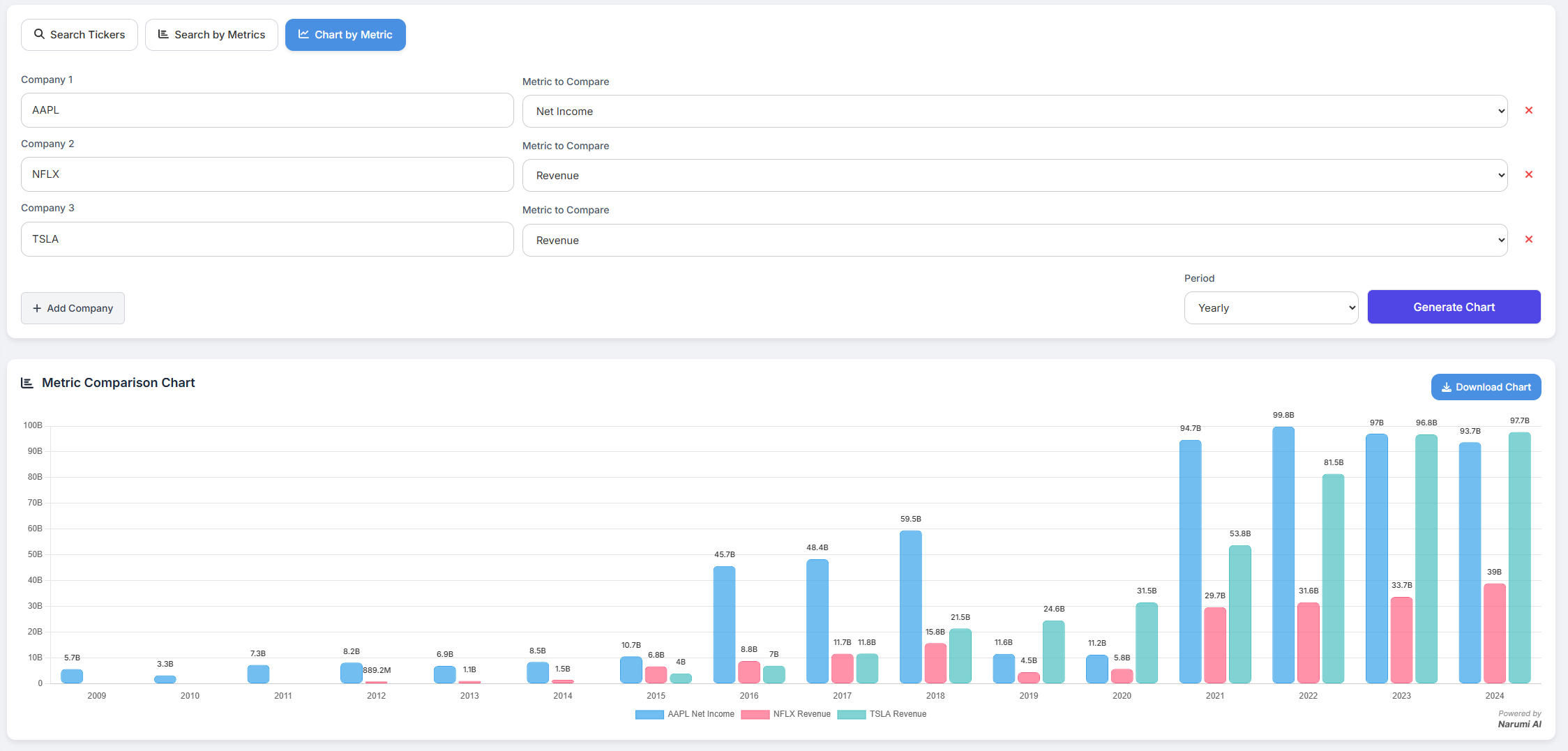Image resolution: width=1568 pixels, height=751 pixels.
Task: Click the search magnifier icon in Search Tickers
Action: 40,34
